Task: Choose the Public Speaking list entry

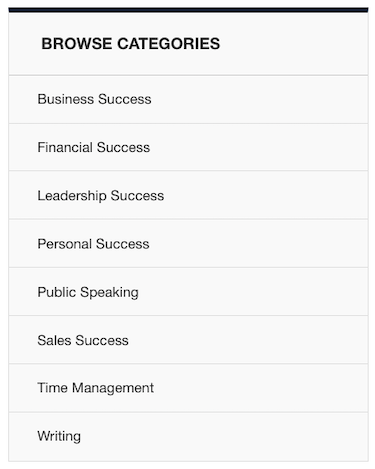Action: 188,292
